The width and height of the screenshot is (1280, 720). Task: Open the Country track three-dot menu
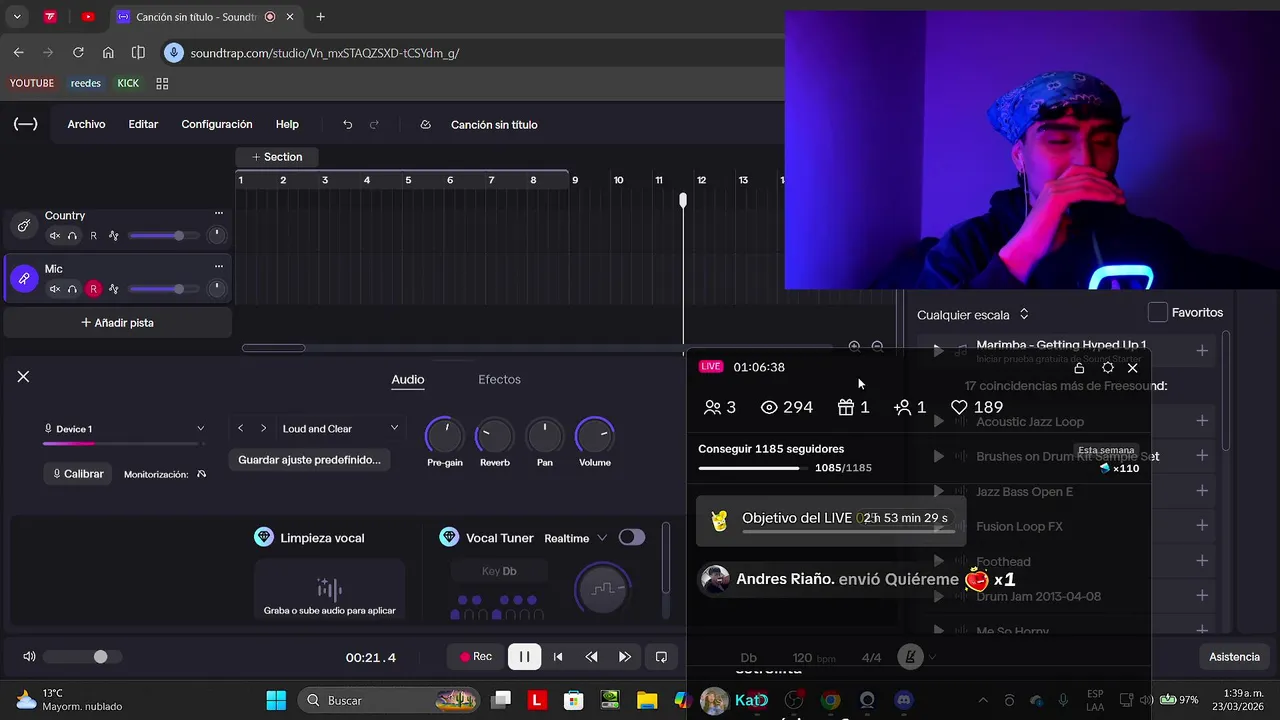pos(218,213)
